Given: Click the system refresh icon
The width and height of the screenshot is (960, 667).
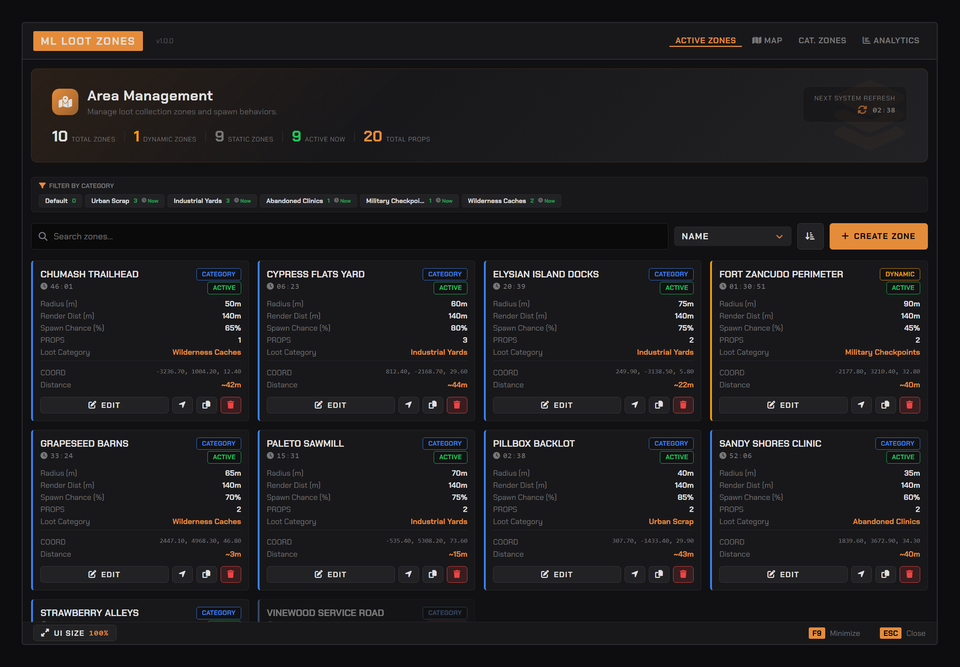Looking at the screenshot, I should pyautogui.click(x=862, y=110).
